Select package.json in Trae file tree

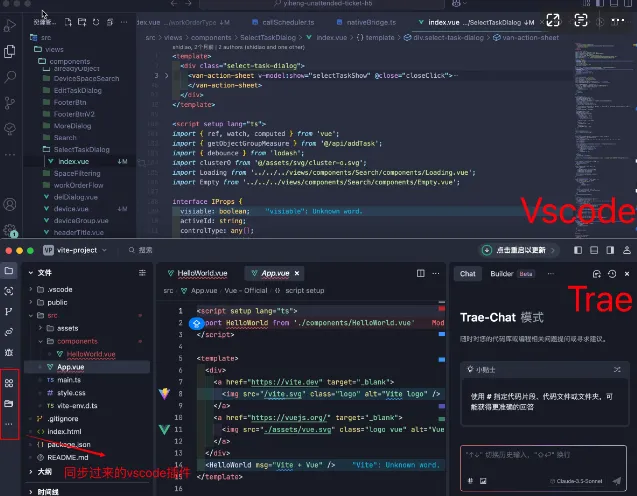[x=68, y=444]
